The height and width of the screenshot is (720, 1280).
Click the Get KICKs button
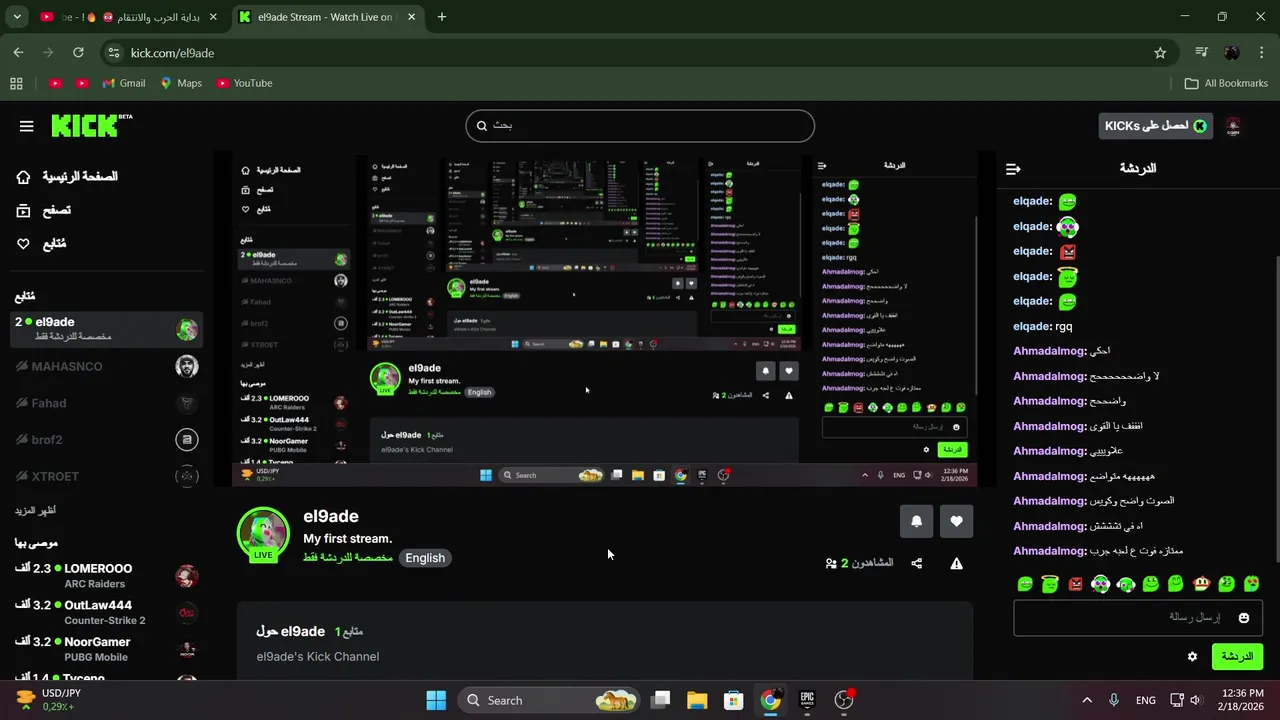click(x=1155, y=126)
